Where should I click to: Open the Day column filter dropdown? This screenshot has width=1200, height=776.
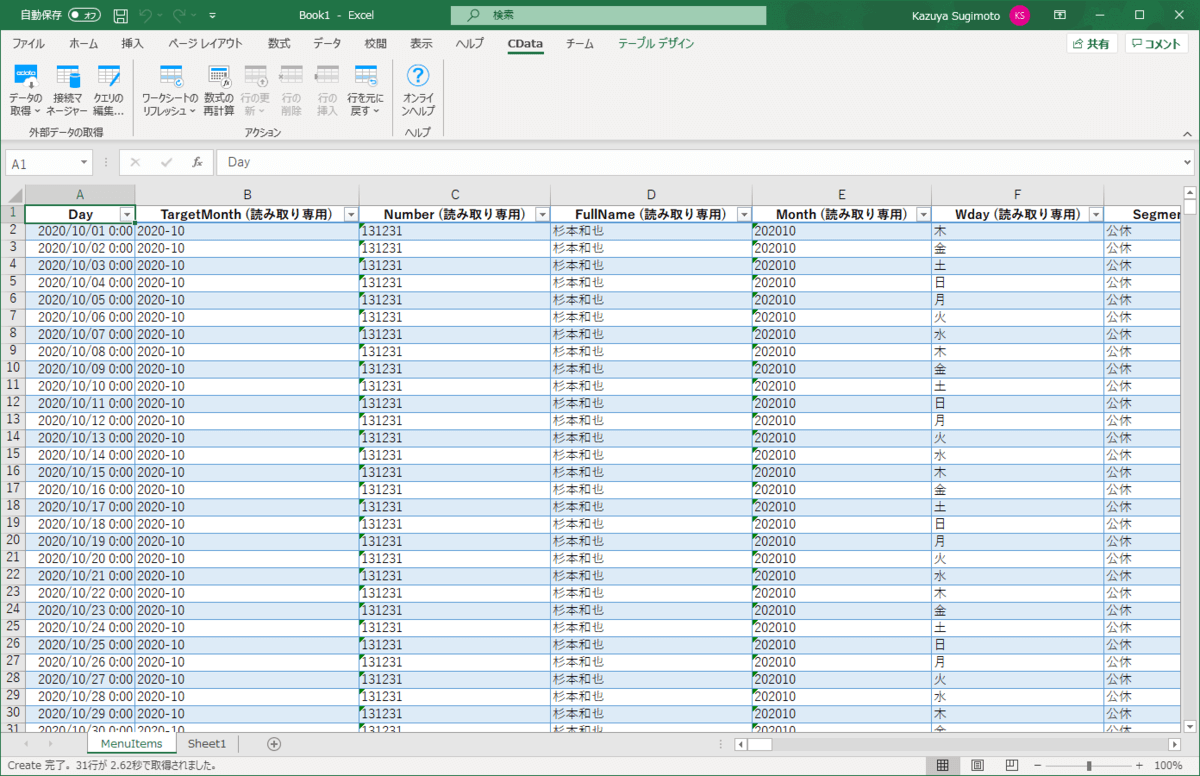(126, 214)
